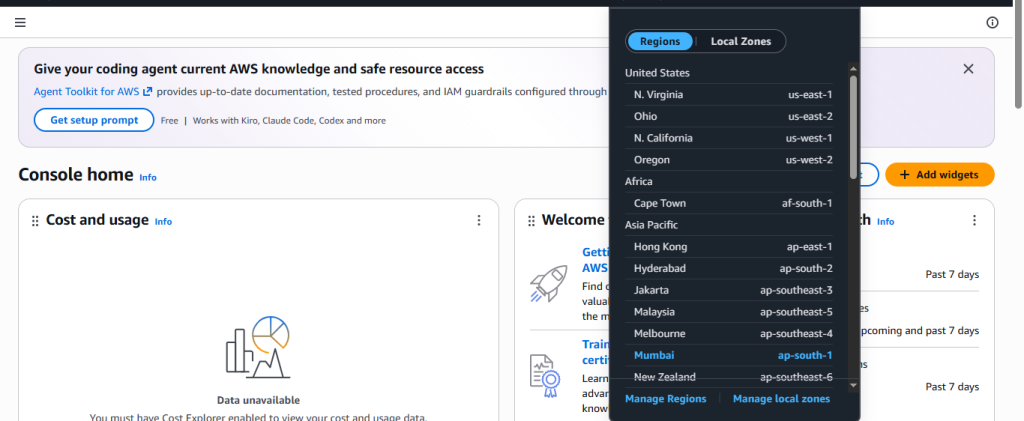Click the United States group heading
This screenshot has width=1024, height=421.
657,73
